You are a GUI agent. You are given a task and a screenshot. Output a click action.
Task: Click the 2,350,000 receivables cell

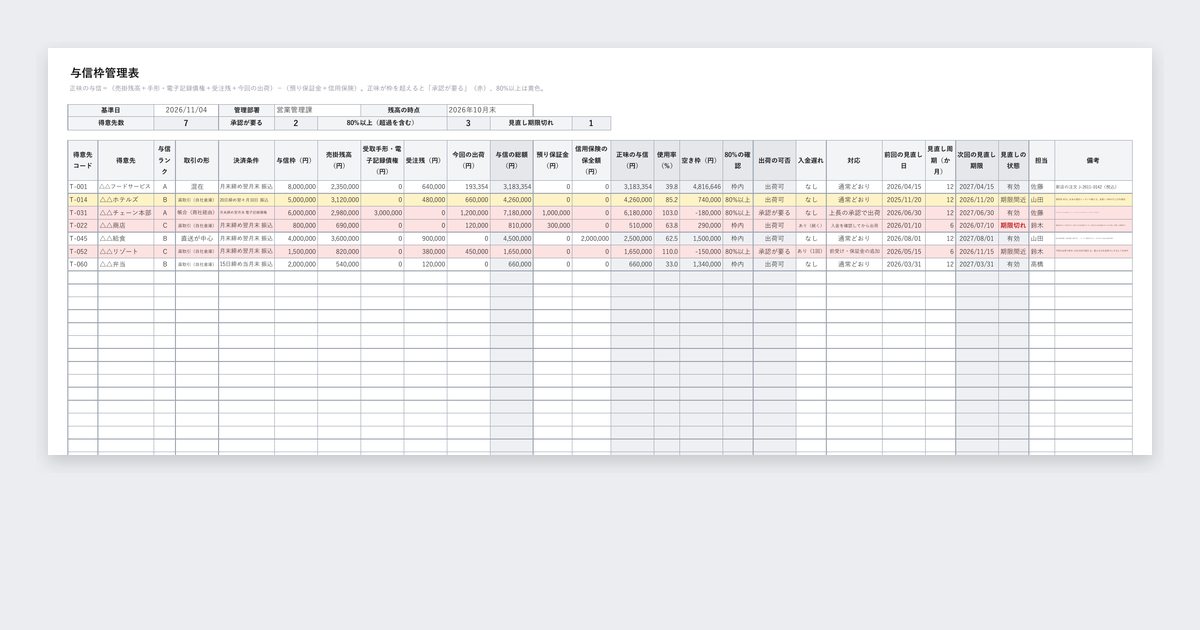340,187
